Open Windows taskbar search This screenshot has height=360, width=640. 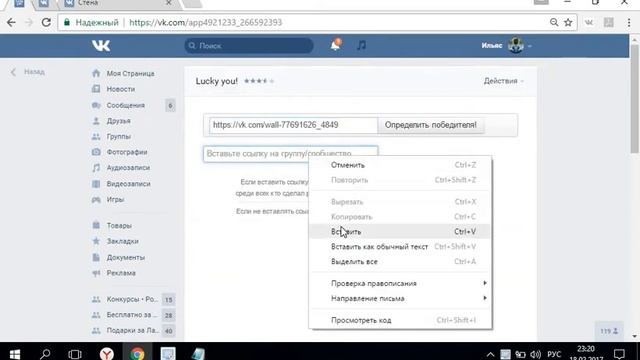45,354
